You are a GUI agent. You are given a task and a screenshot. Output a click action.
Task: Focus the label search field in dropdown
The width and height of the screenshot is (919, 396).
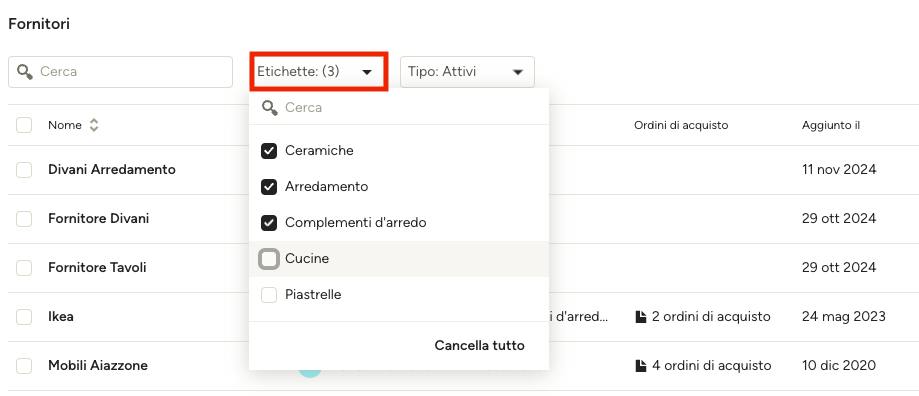tap(399, 108)
